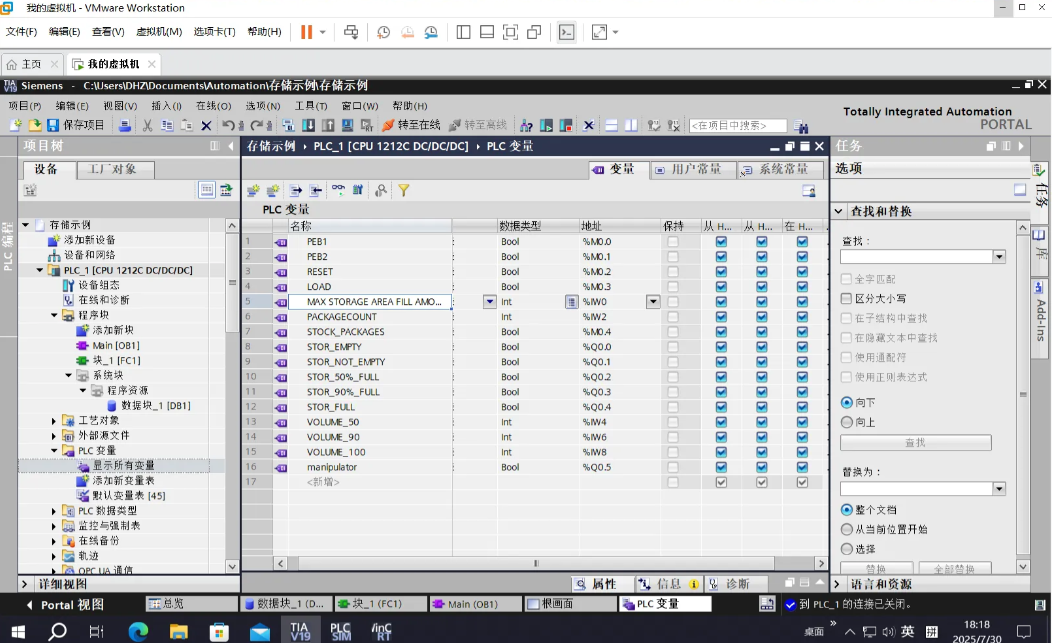Screen dimensions: 1052x643
Task: Switch to Portal view
Action: click(x=64, y=604)
